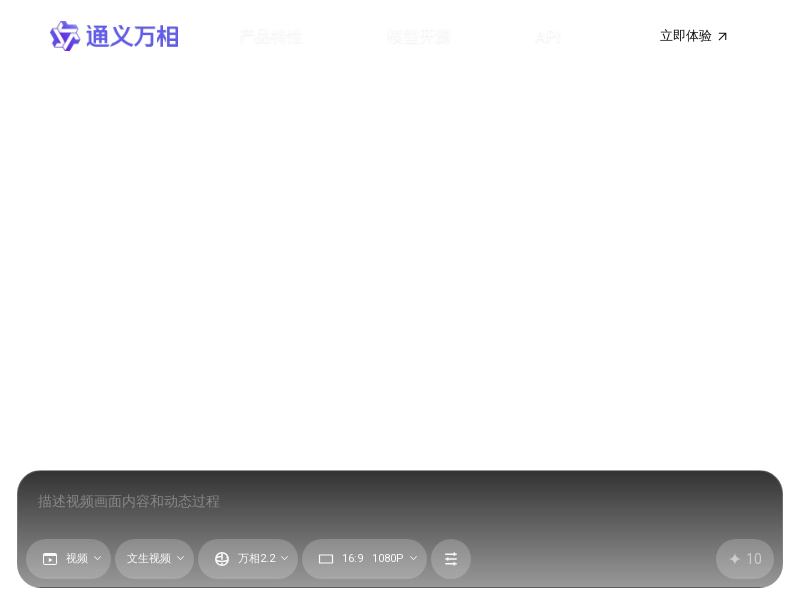Click the aspect ratio rectangle icon
Image resolution: width=800 pixels, height=600 pixels.
[326, 559]
